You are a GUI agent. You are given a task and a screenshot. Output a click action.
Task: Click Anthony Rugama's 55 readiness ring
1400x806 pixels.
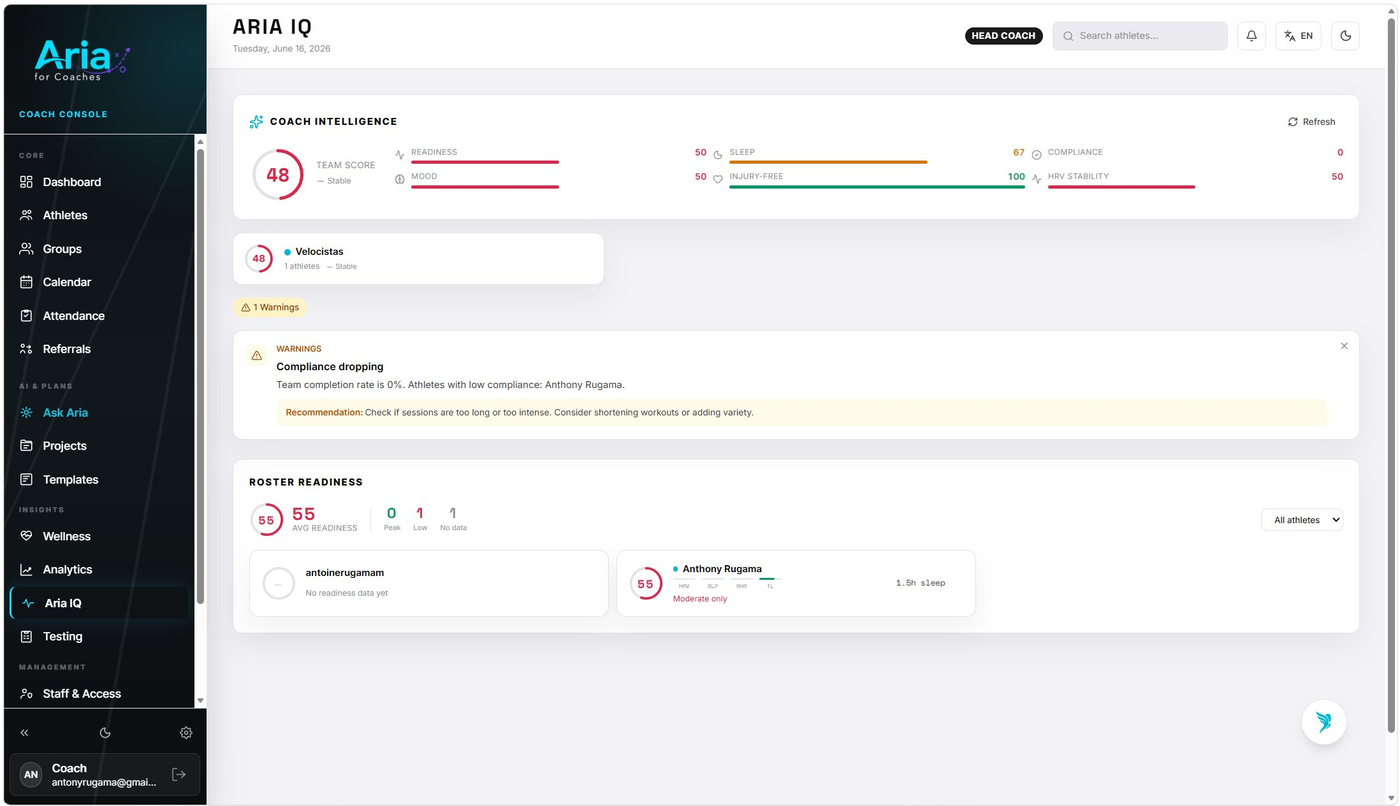[x=646, y=584]
